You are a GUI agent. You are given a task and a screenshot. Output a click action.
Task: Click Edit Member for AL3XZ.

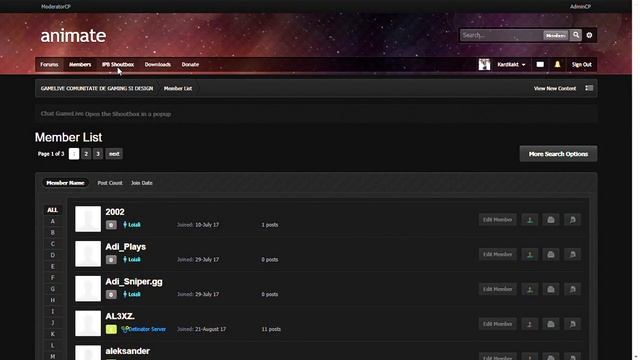click(x=498, y=324)
